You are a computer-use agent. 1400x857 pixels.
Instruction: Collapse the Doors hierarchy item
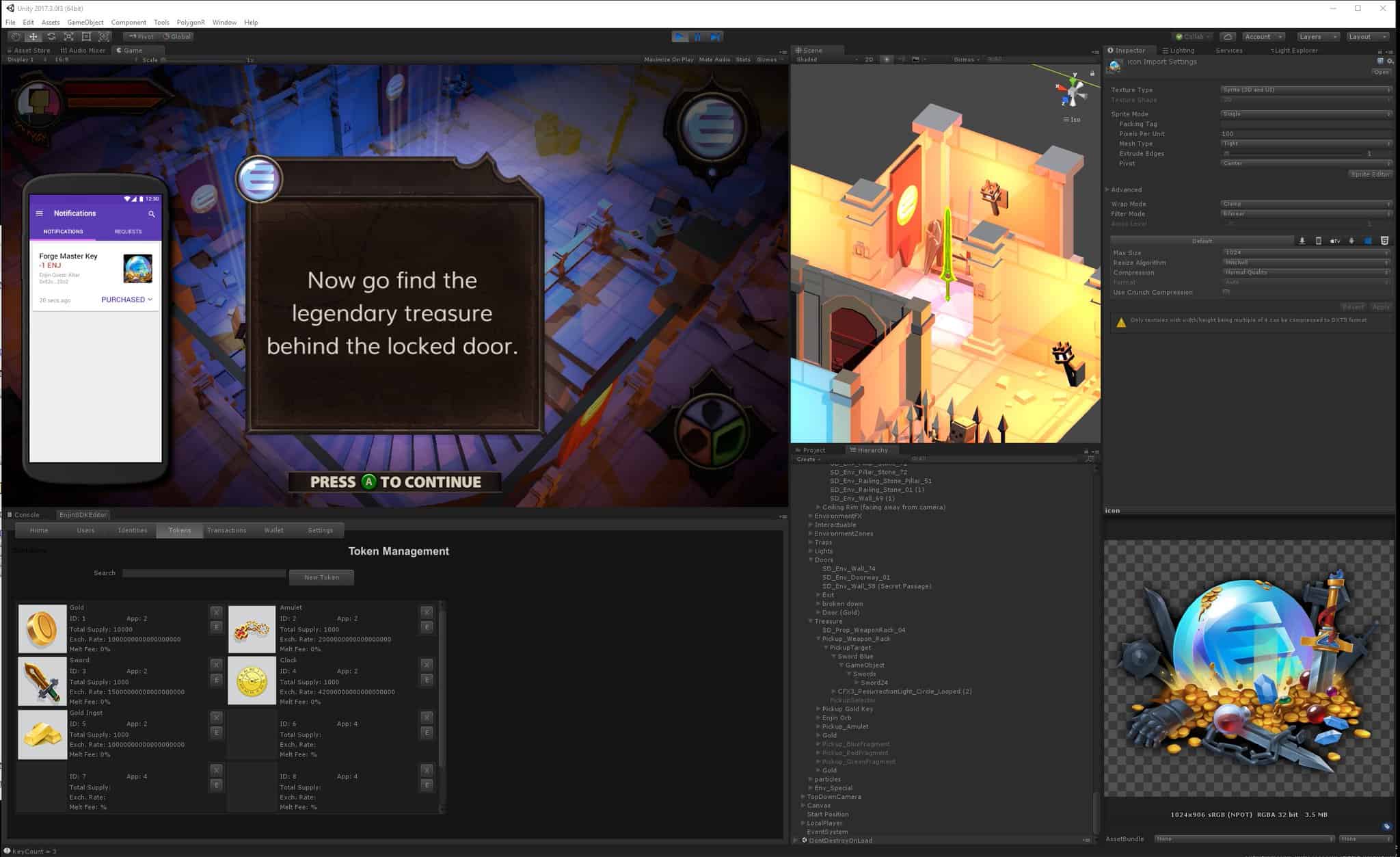[811, 560]
